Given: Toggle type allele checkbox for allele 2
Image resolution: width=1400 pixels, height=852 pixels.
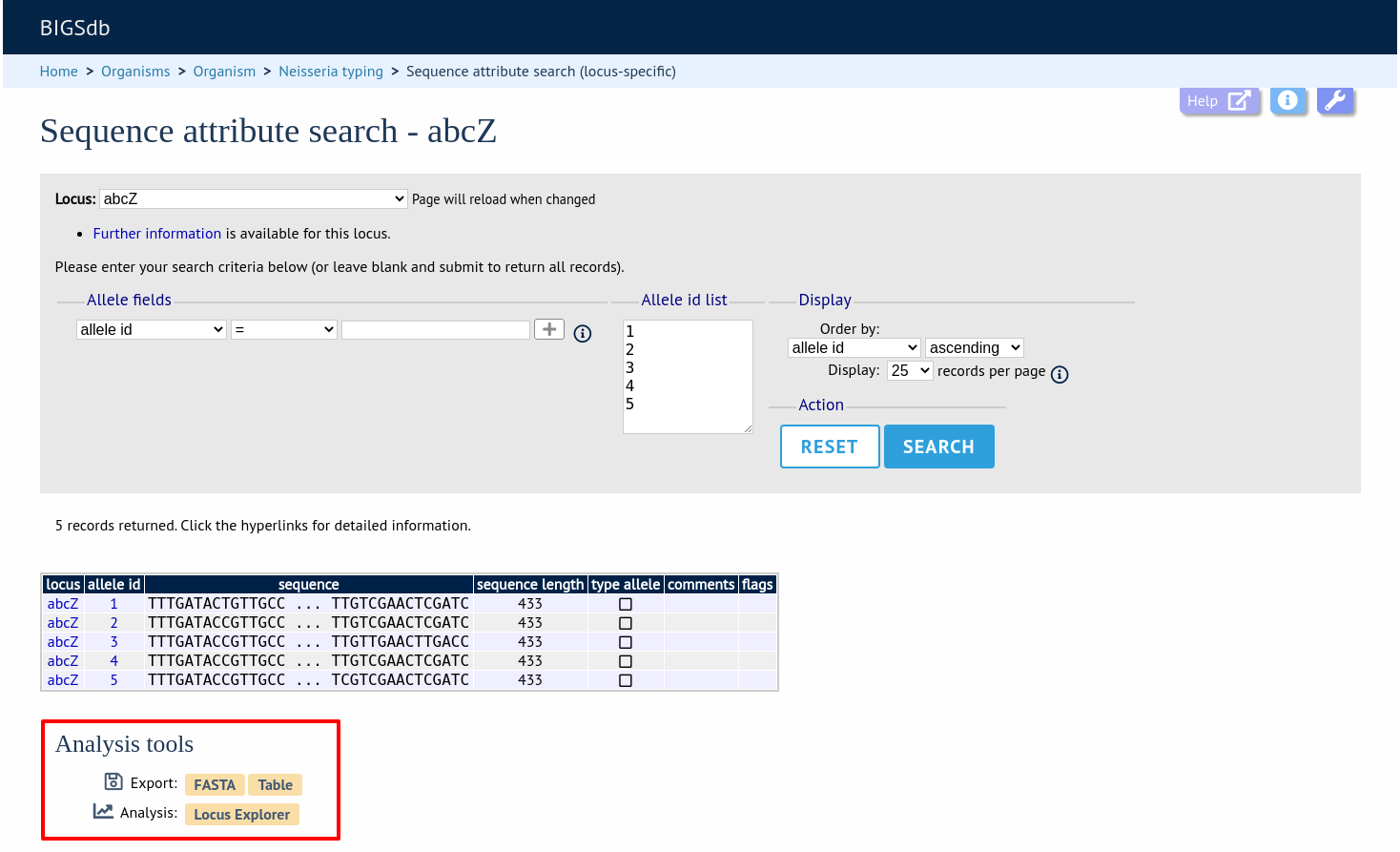Looking at the screenshot, I should (626, 623).
